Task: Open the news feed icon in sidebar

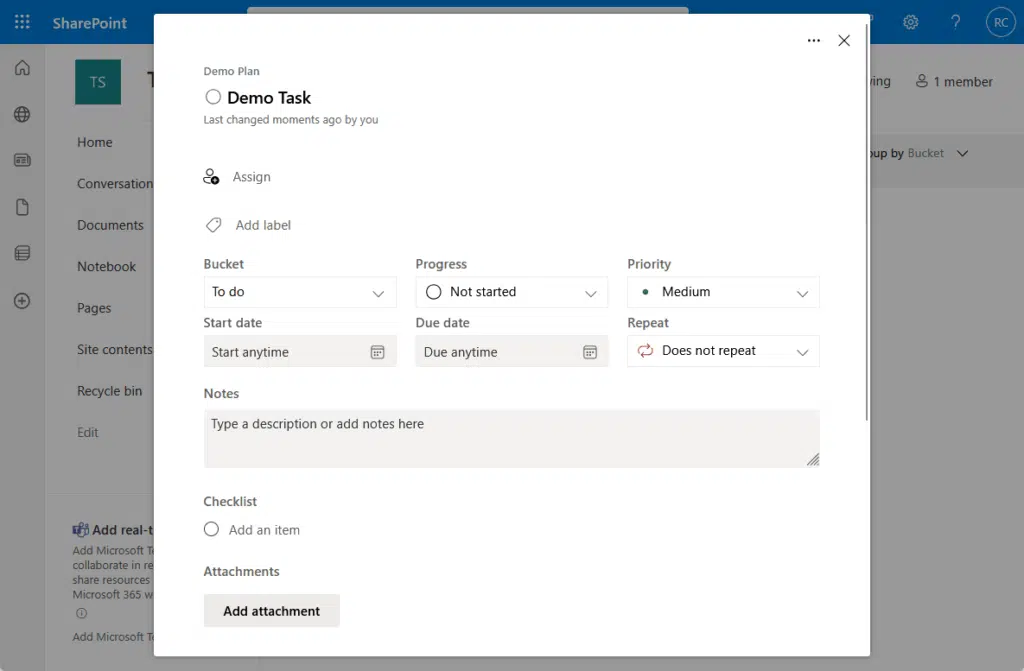Action: tap(22, 160)
